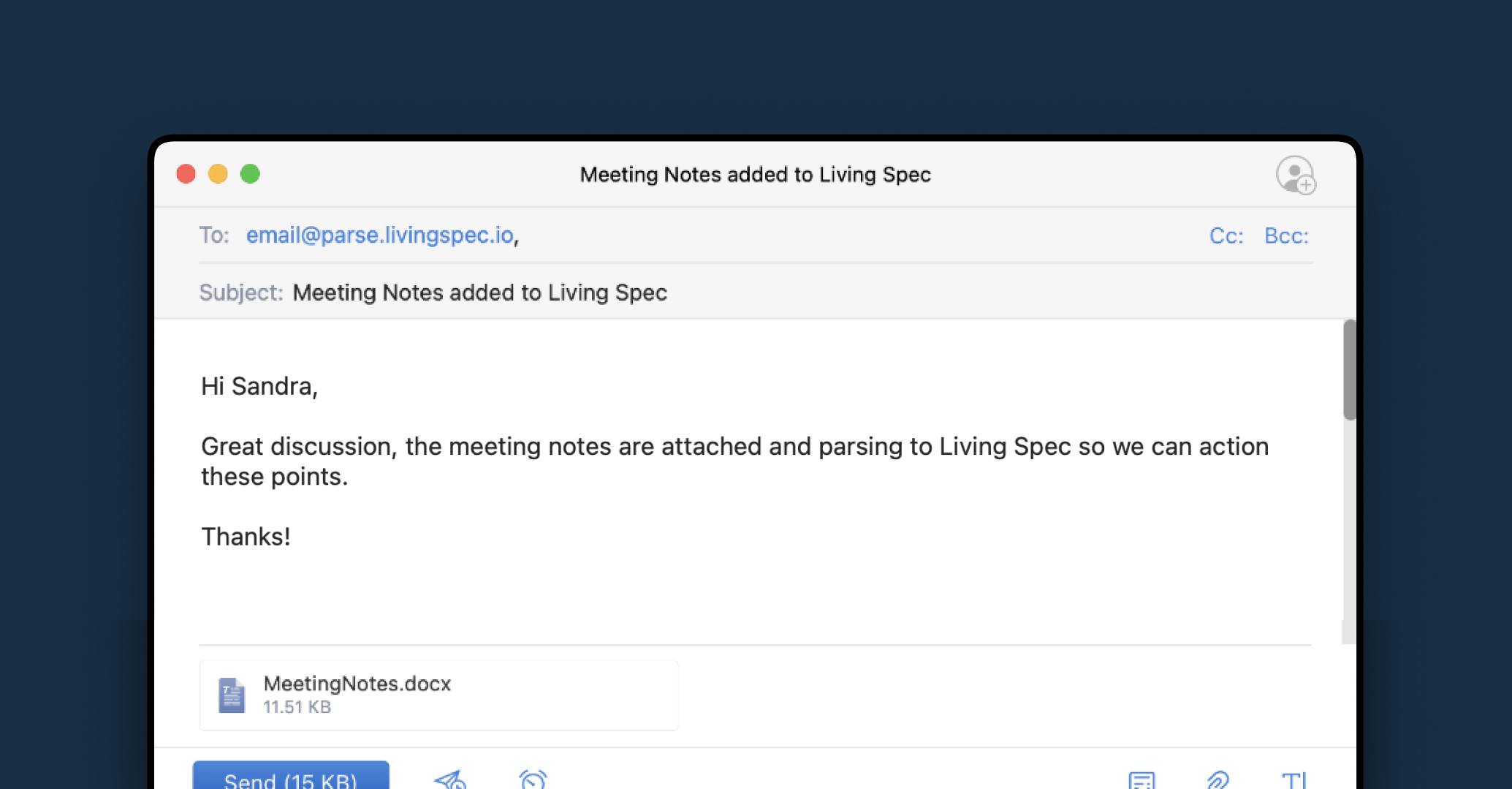Close the compose window with red button
1512x789 pixels.
186,174
